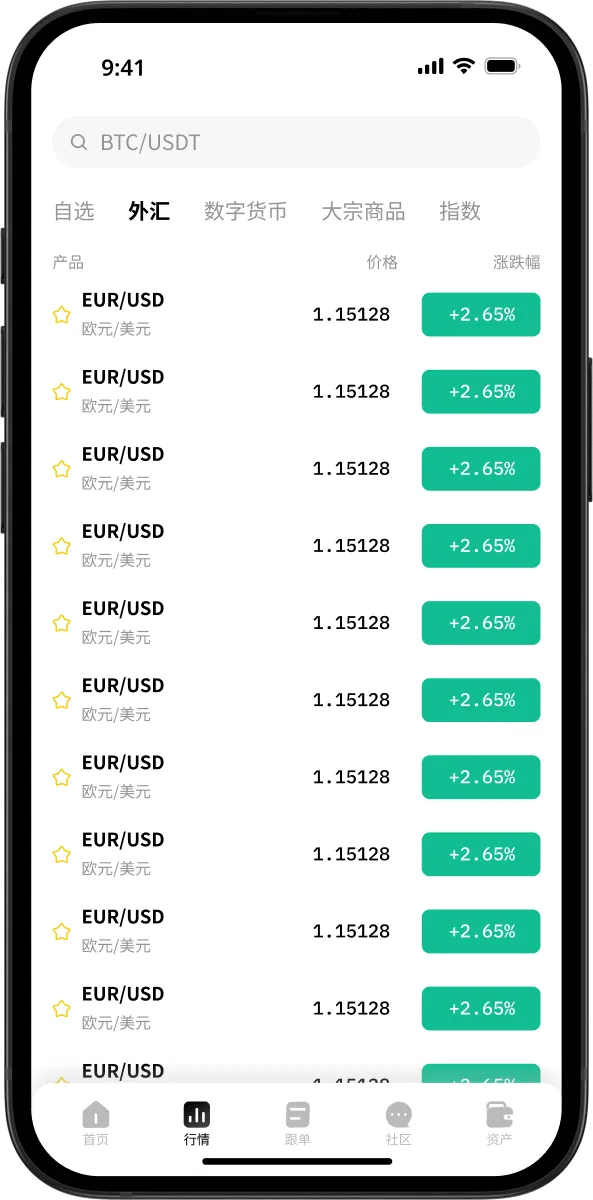Click the topmost green +2.65% button
Viewport: 593px width, 1200px height.
point(481,315)
